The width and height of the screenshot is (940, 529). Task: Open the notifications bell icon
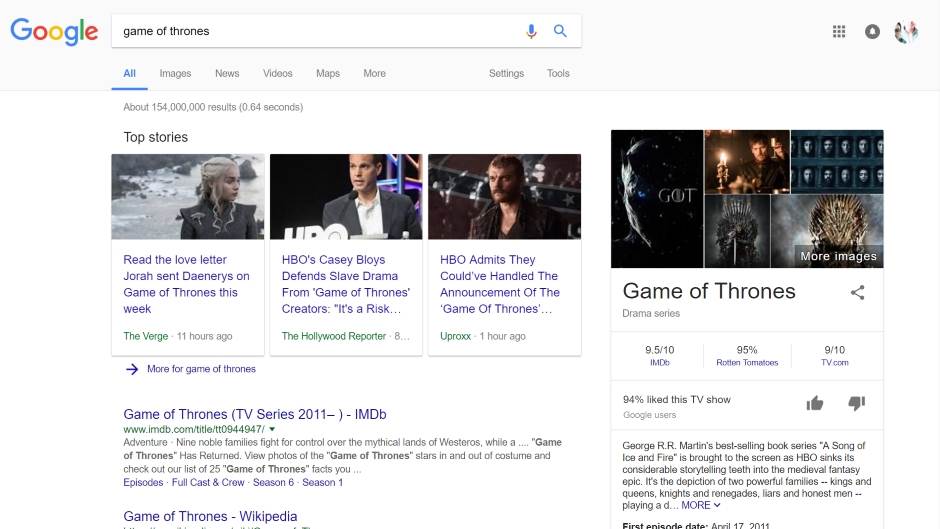point(872,31)
